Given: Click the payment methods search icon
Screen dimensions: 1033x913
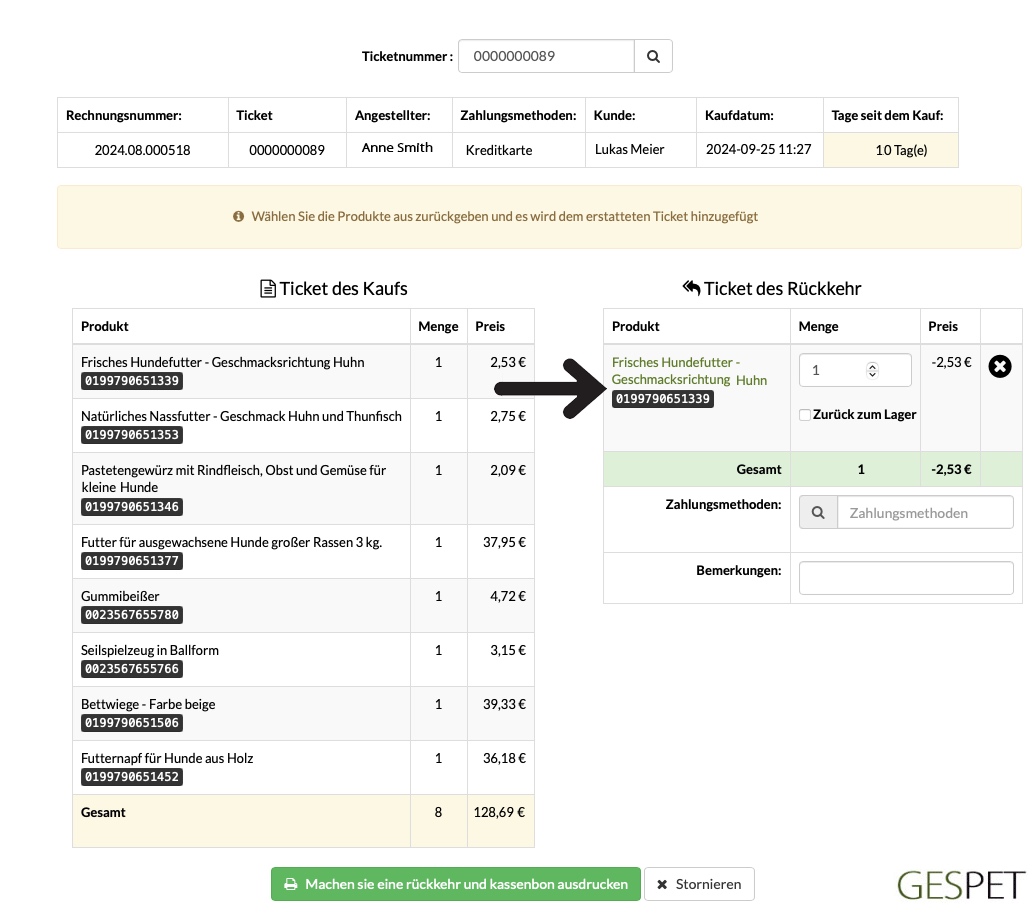Looking at the screenshot, I should [818, 512].
